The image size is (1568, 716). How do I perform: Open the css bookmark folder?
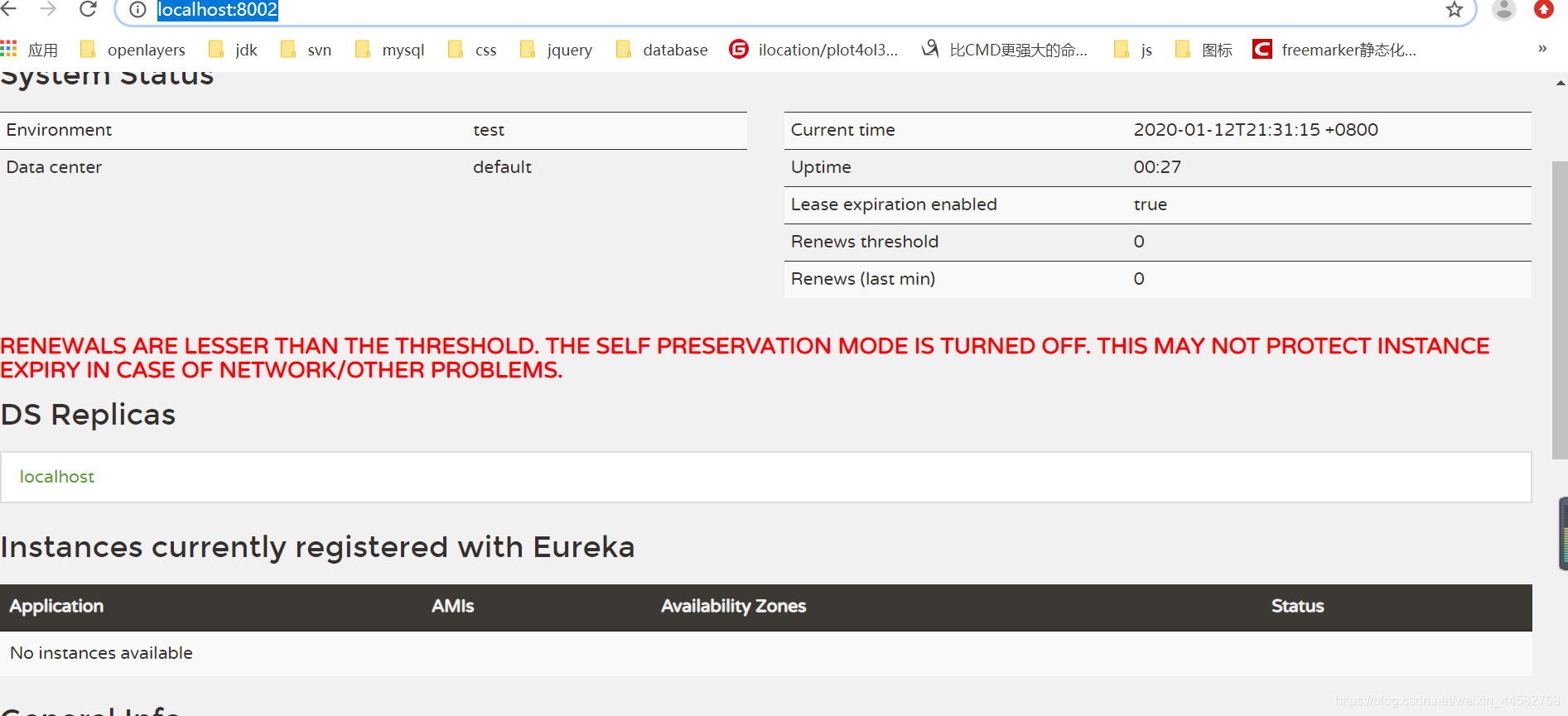point(473,50)
